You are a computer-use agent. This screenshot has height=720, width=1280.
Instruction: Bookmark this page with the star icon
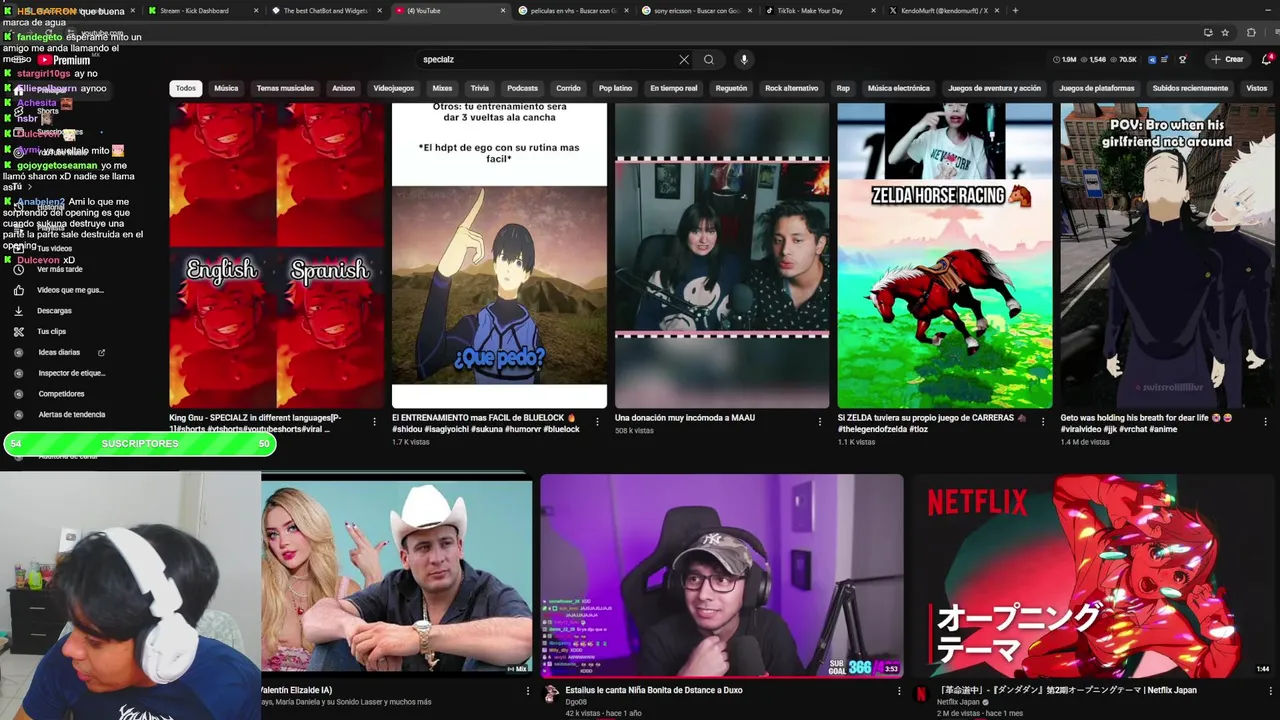(x=1225, y=32)
